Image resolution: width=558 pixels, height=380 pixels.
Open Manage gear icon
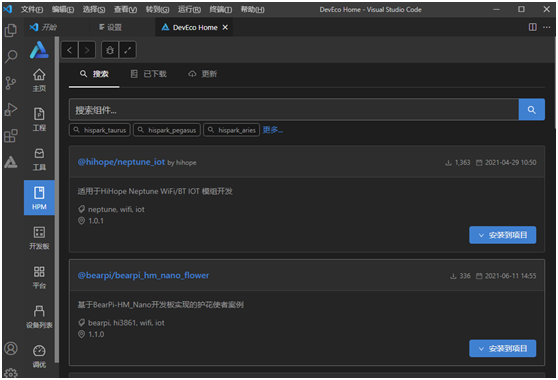click(x=11, y=373)
